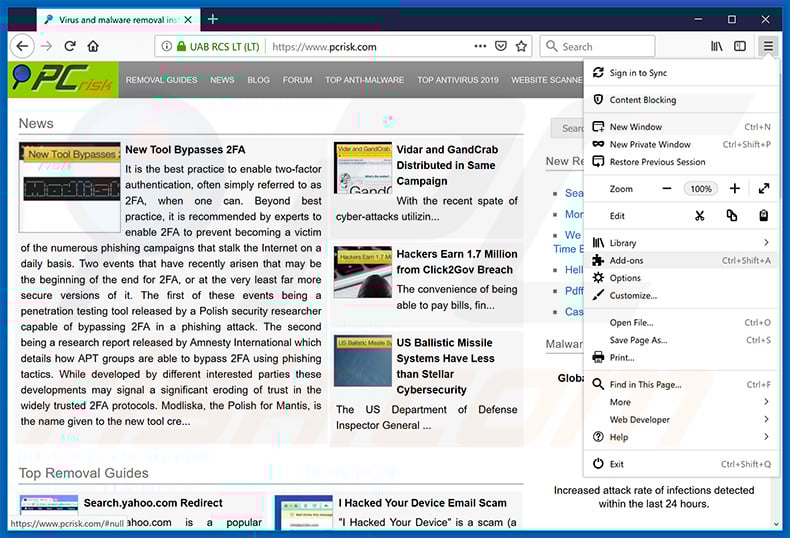Close the Virus and malware removal tab
Screen dimensions: 790x538
click(x=188, y=20)
